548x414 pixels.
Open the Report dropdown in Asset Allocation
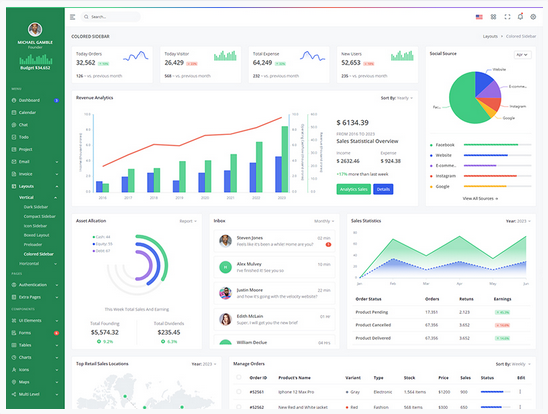point(188,221)
